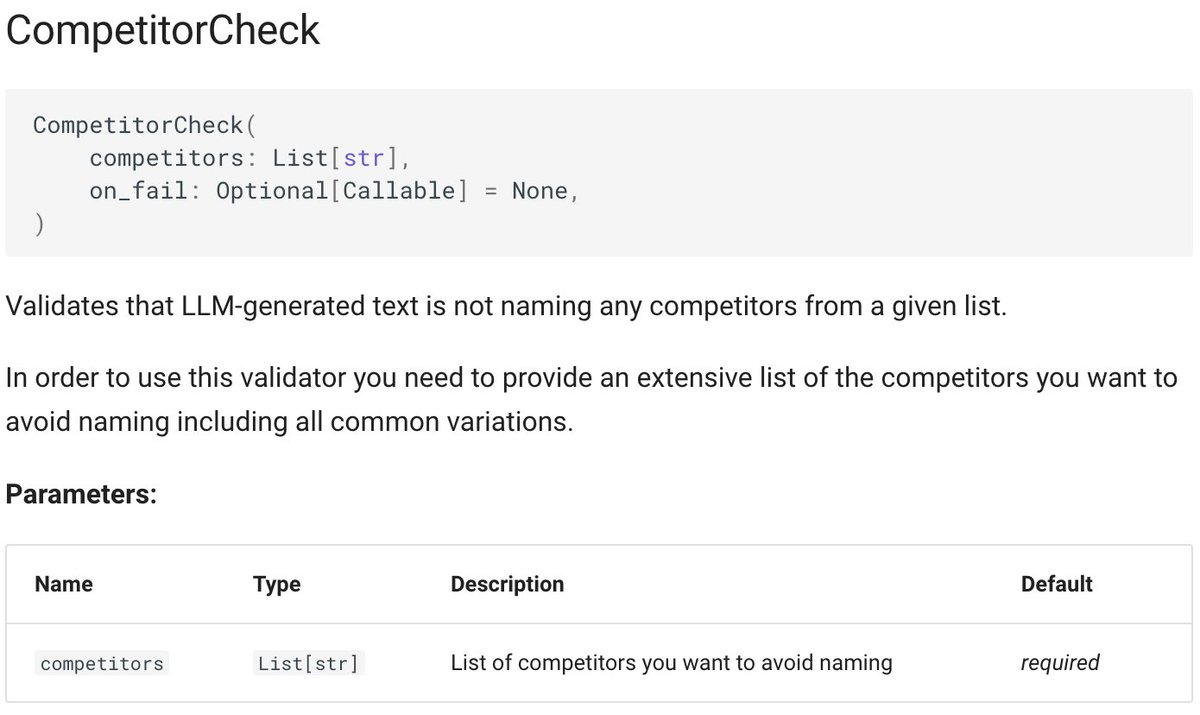Click the paragraph starting 'In order to use this validator'

[591, 400]
